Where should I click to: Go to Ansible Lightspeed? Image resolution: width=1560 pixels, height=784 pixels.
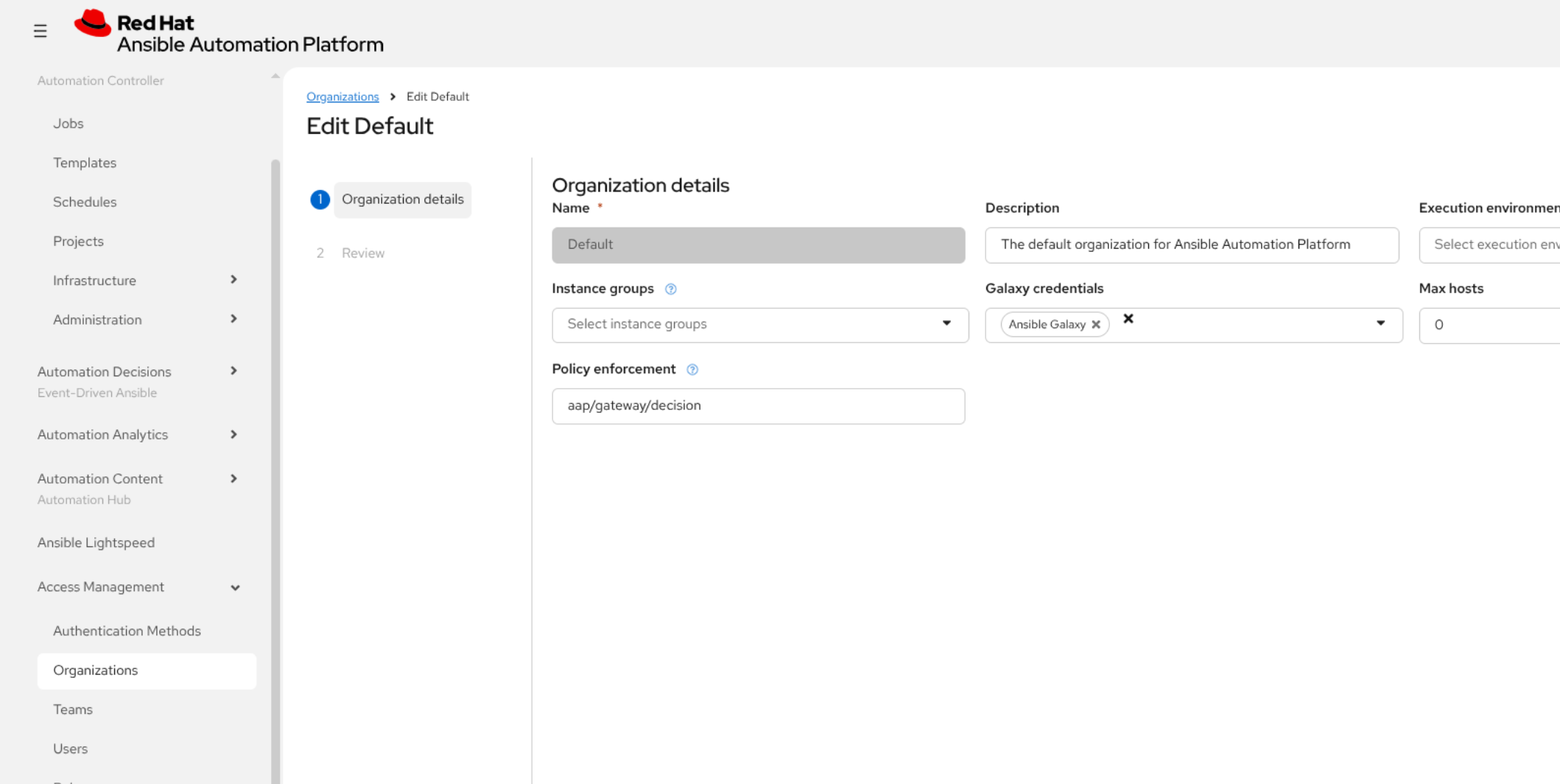(96, 543)
